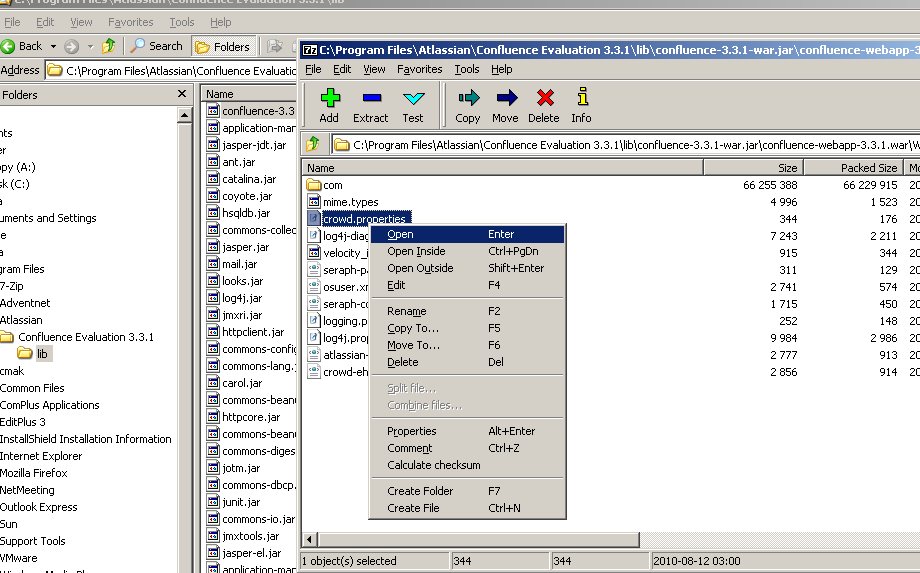Open Back history dropdown arrow

(53, 46)
